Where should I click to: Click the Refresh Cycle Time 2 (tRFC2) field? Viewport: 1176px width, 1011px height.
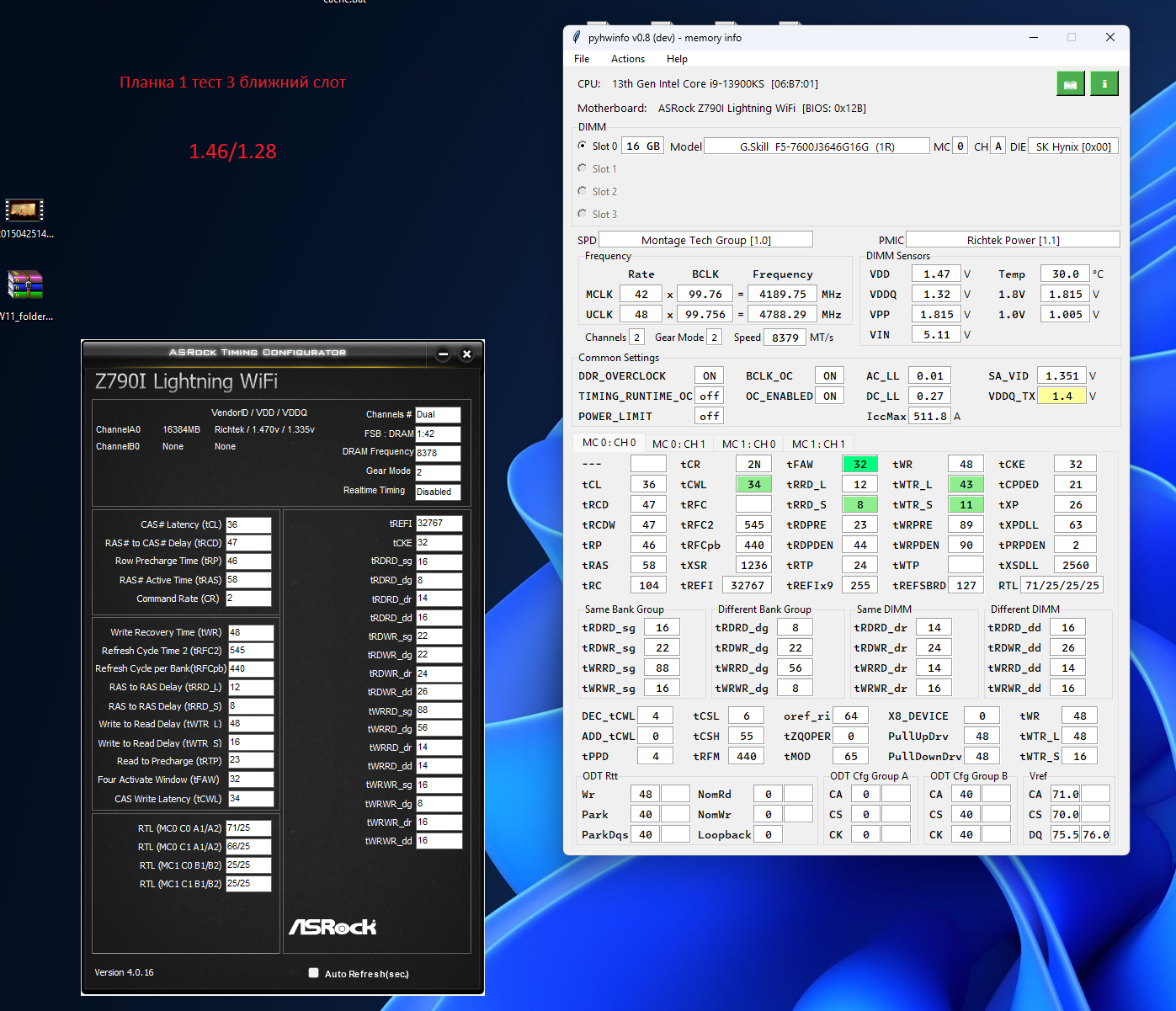click(x=251, y=651)
